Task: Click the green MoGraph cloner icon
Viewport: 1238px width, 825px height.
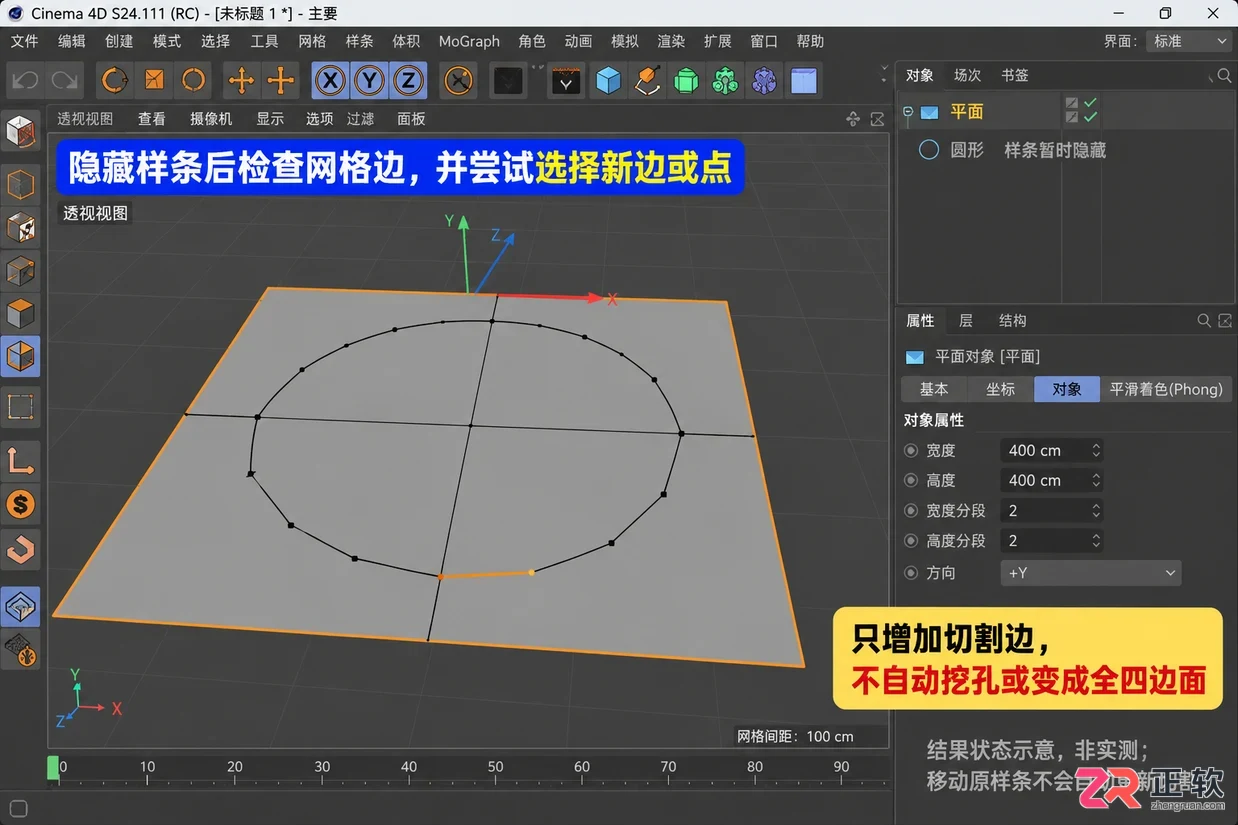Action: pyautogui.click(x=726, y=80)
